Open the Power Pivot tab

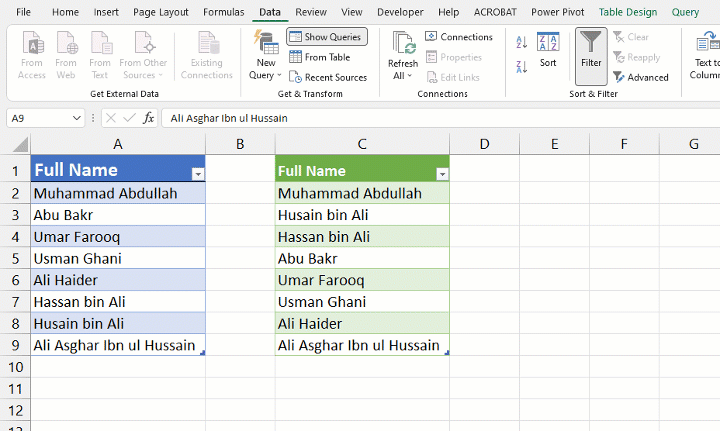[557, 12]
